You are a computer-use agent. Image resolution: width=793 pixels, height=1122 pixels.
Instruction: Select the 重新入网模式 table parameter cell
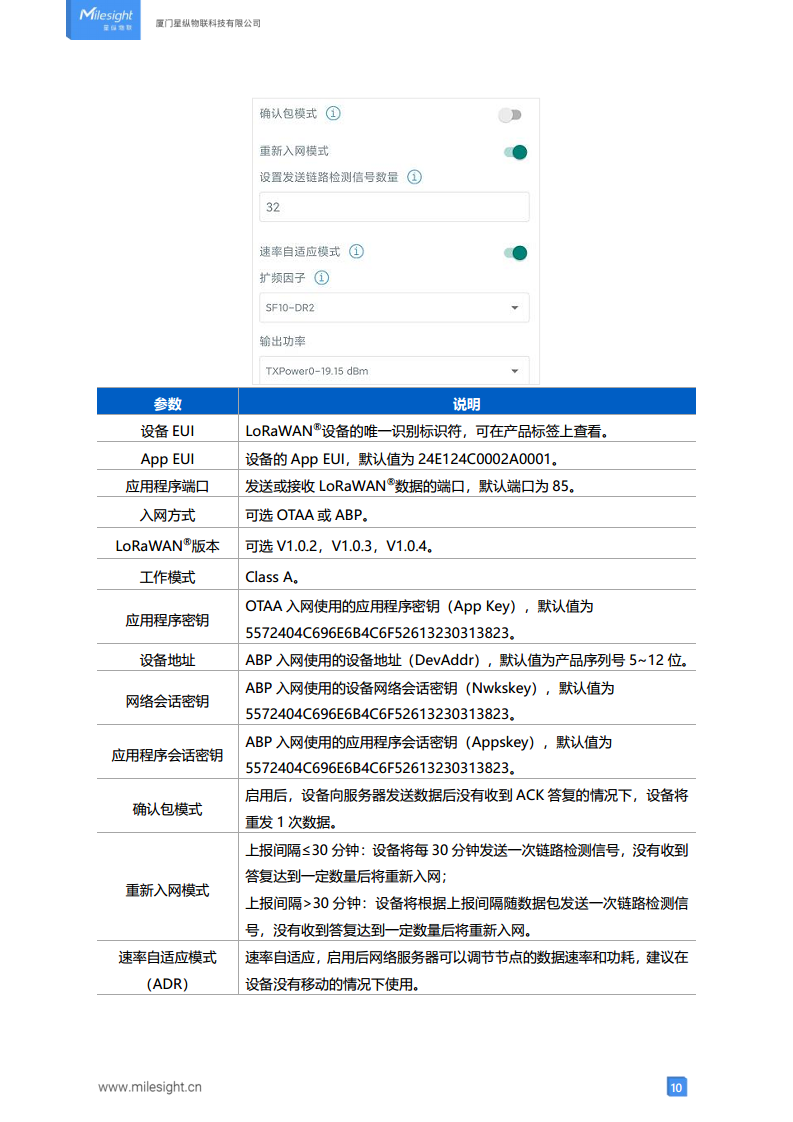(167, 889)
